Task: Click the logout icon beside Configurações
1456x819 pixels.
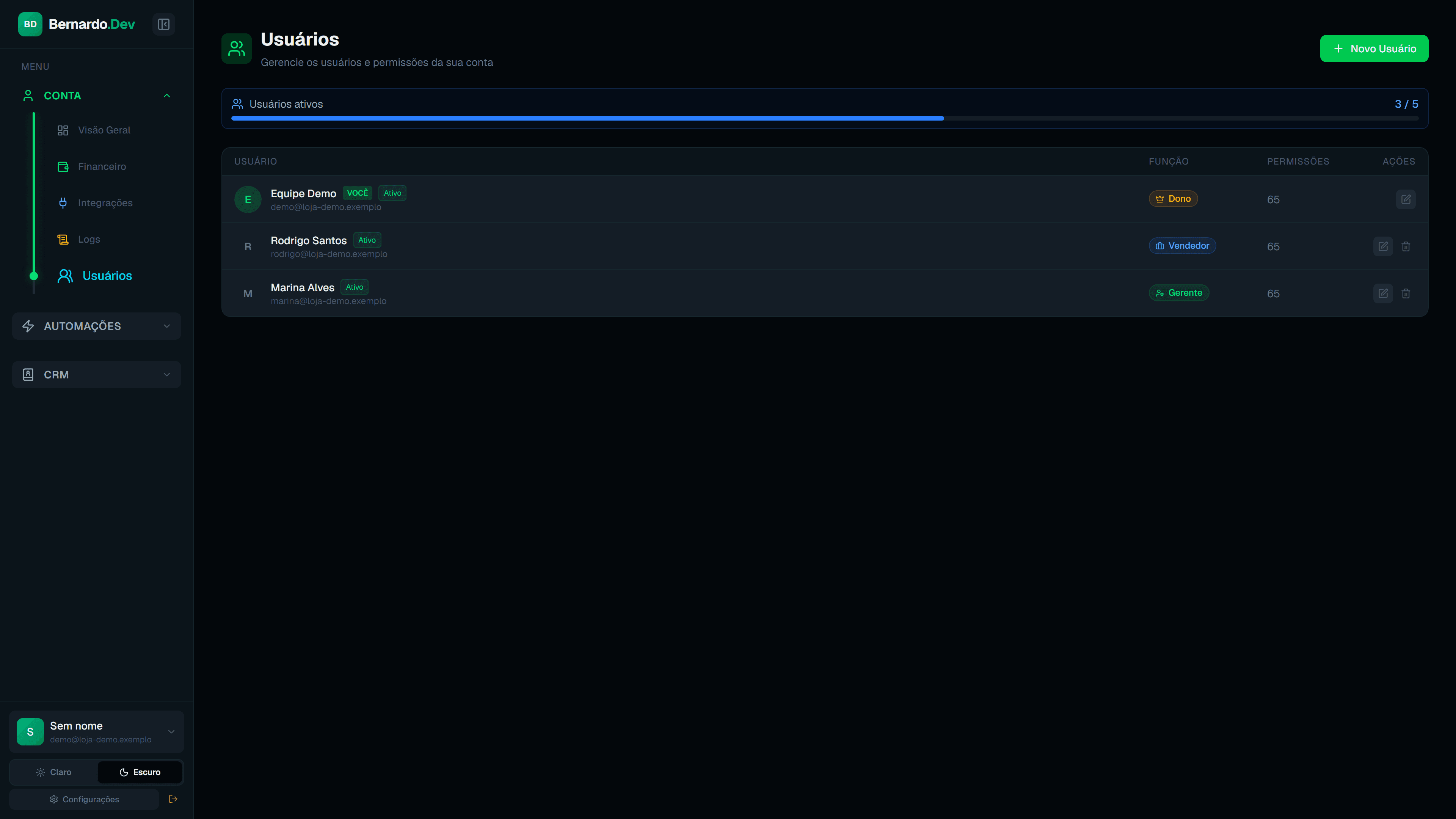Action: tap(173, 799)
